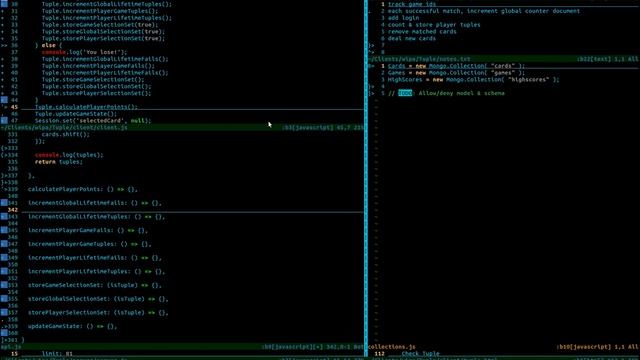Click the blue sign marker on line 349
640x360 pixels.
tap(4, 258)
